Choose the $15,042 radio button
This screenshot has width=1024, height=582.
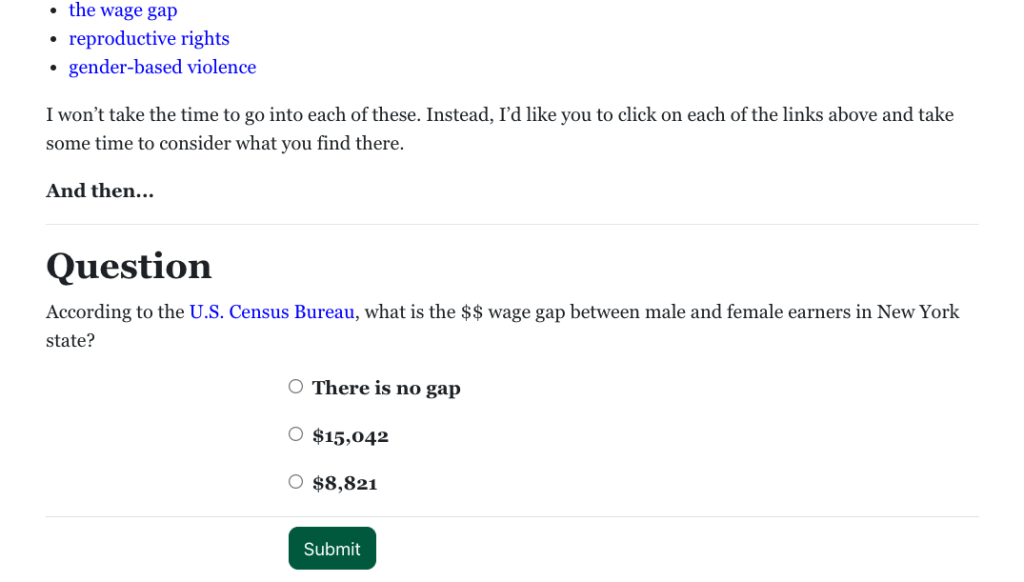tap(296, 434)
